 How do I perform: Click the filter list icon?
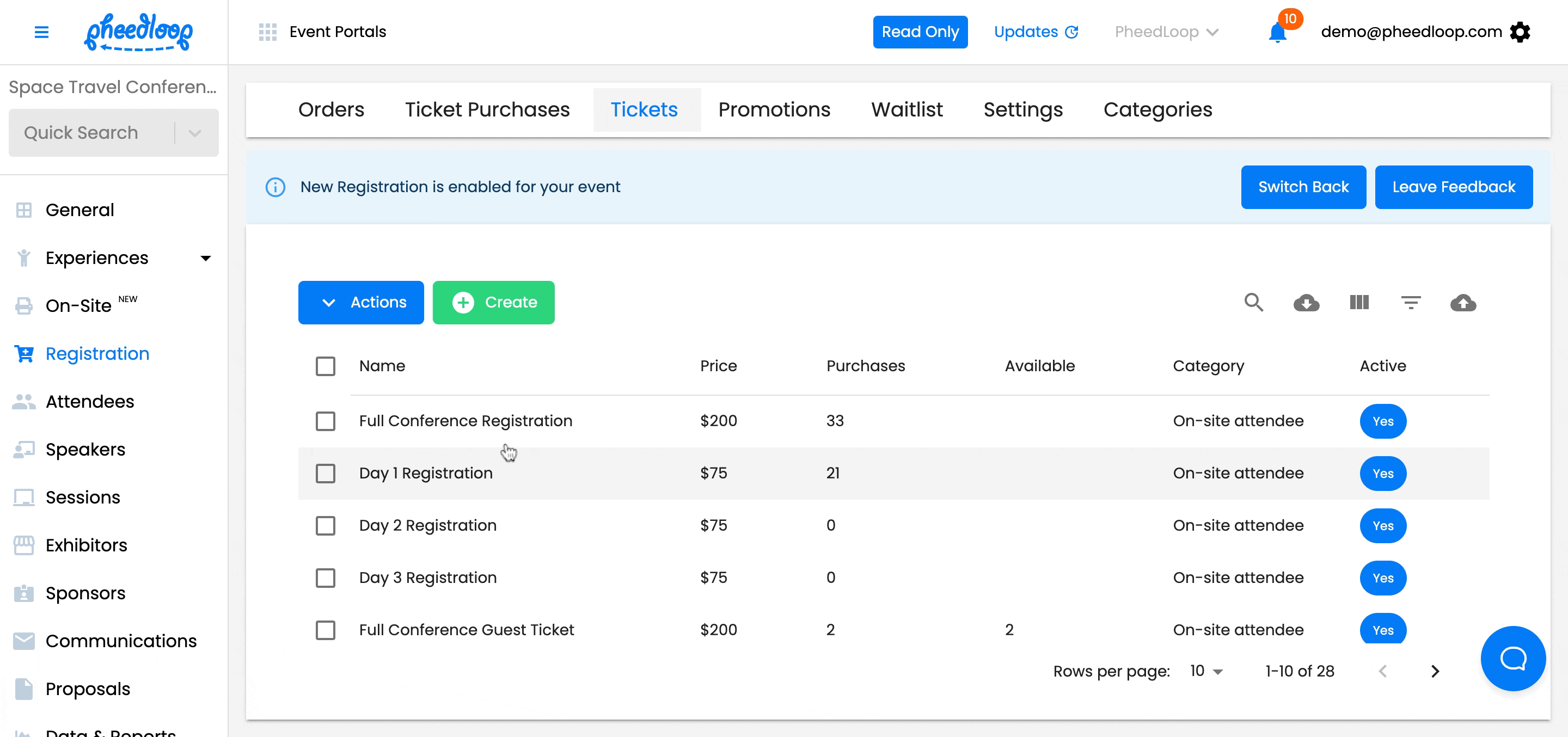[1410, 303]
